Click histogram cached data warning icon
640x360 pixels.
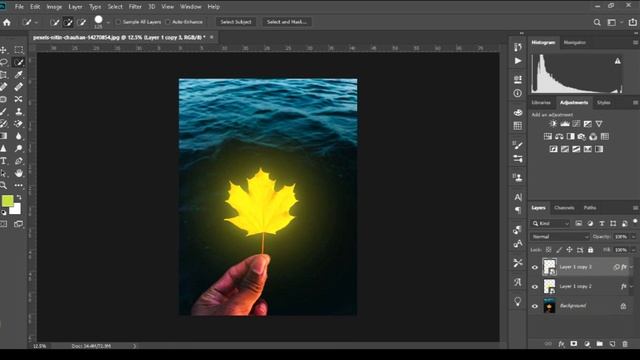[618, 61]
